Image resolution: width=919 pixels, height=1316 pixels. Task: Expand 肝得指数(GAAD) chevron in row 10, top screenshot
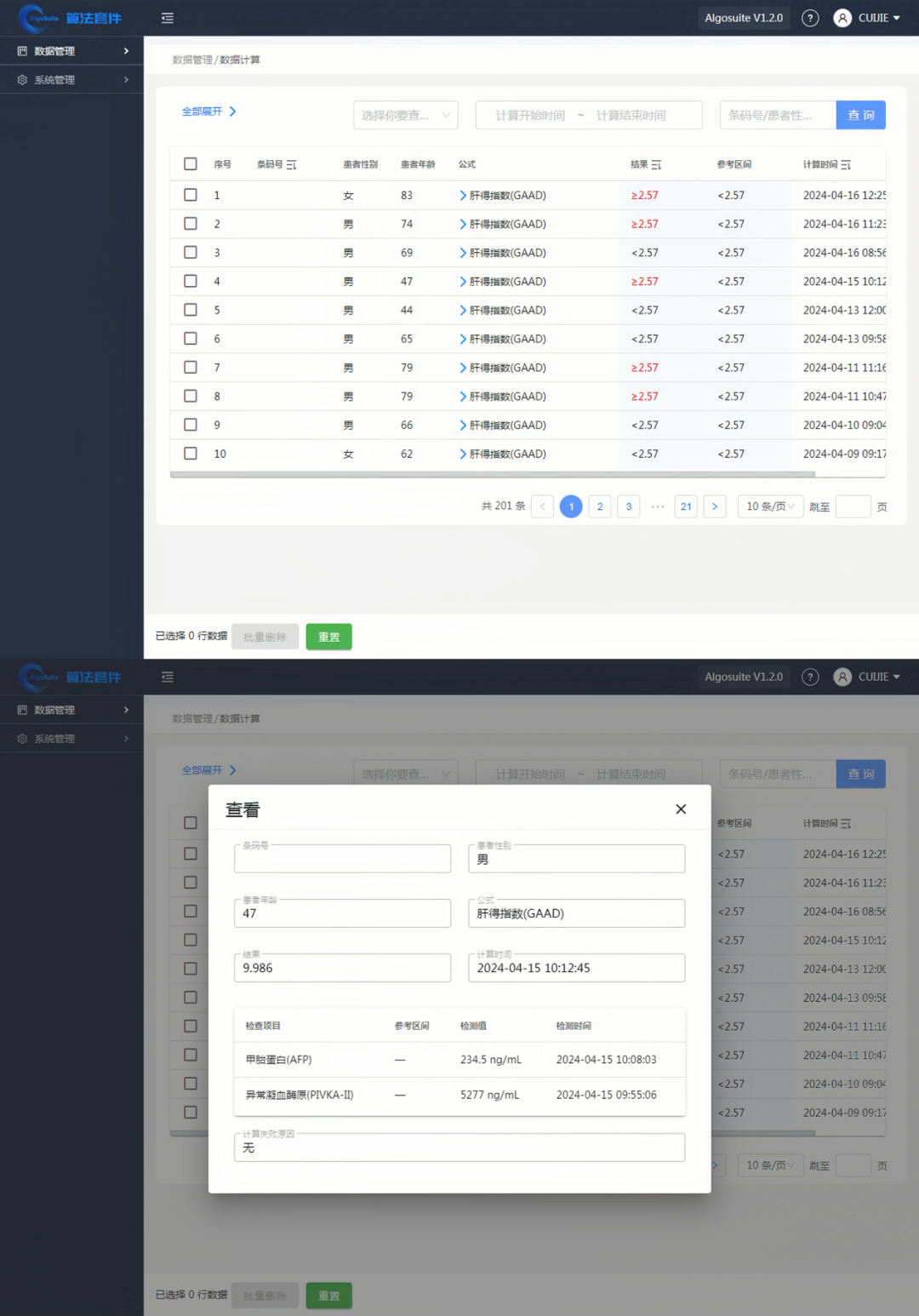(x=463, y=454)
